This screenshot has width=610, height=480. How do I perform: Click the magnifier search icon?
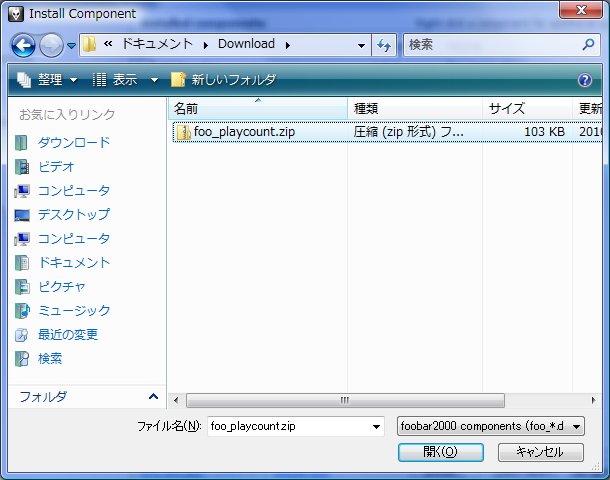(588, 45)
